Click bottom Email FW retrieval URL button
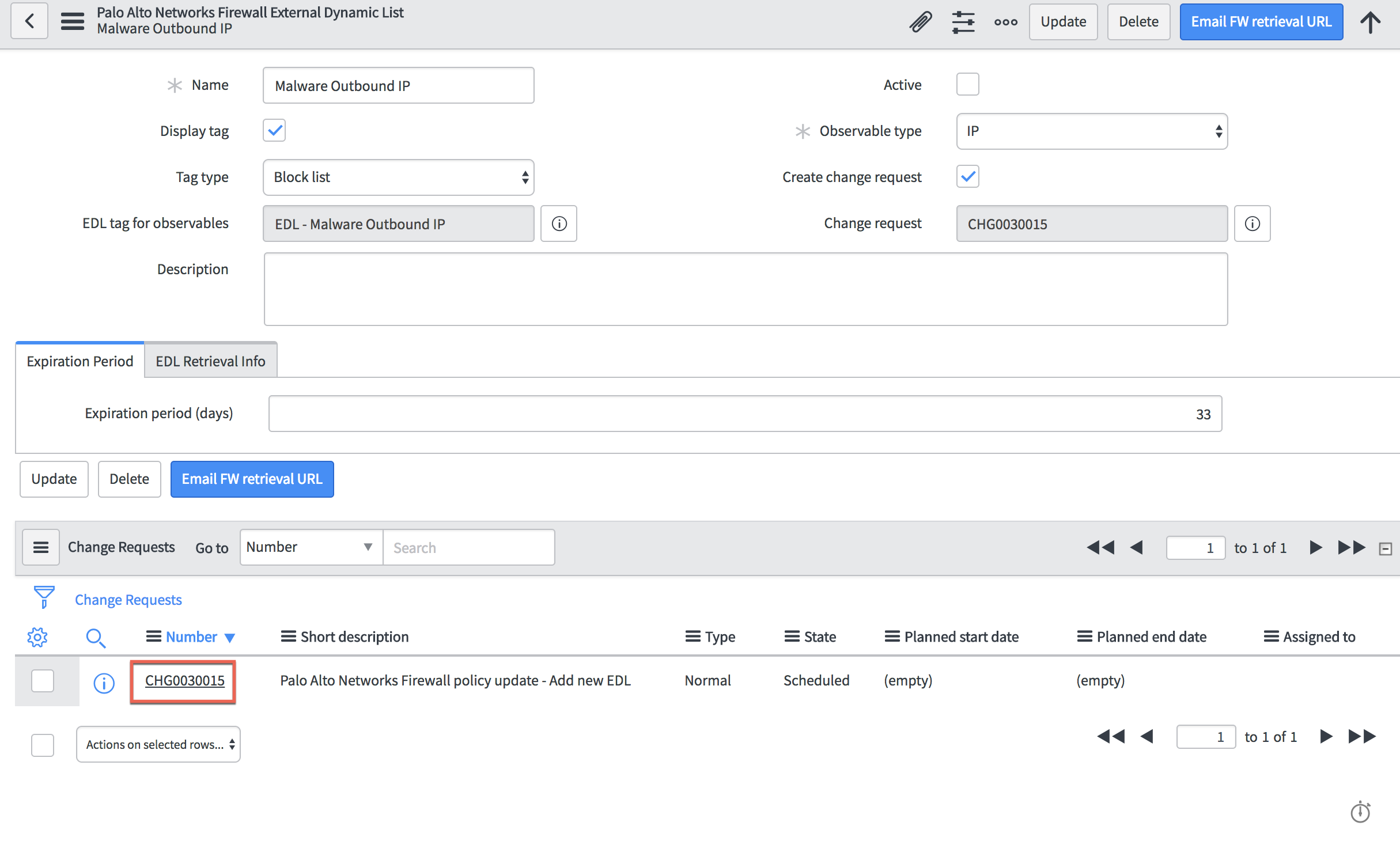1400x841 pixels. point(252,479)
